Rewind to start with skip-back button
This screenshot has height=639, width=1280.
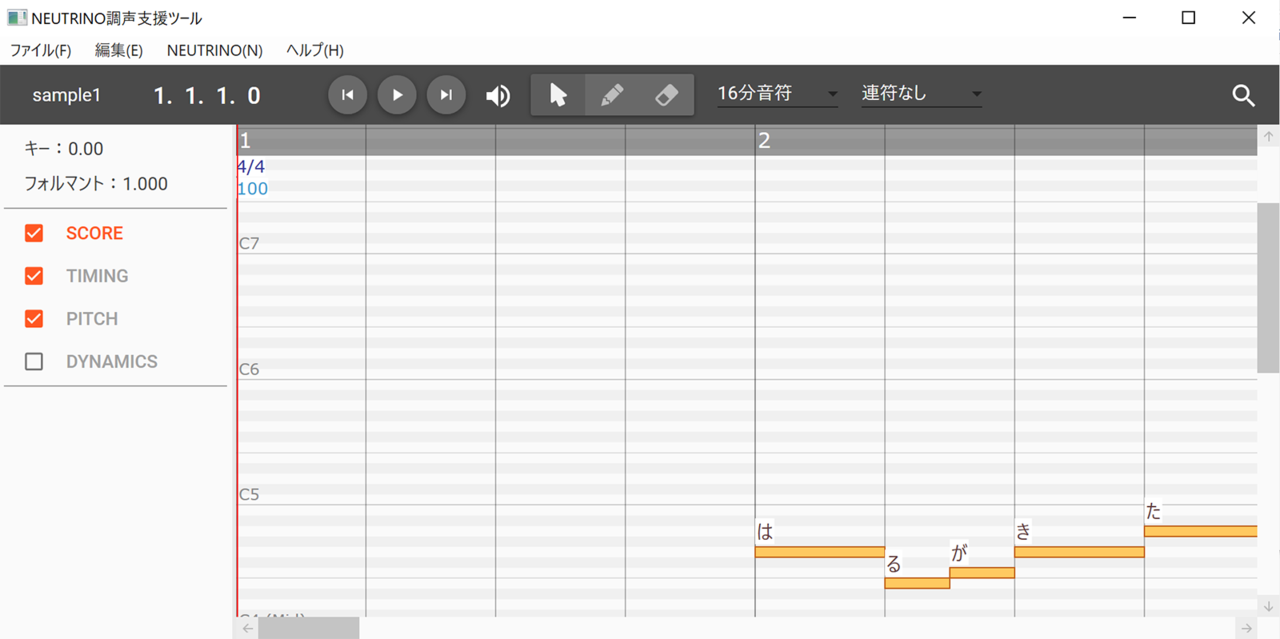348,95
